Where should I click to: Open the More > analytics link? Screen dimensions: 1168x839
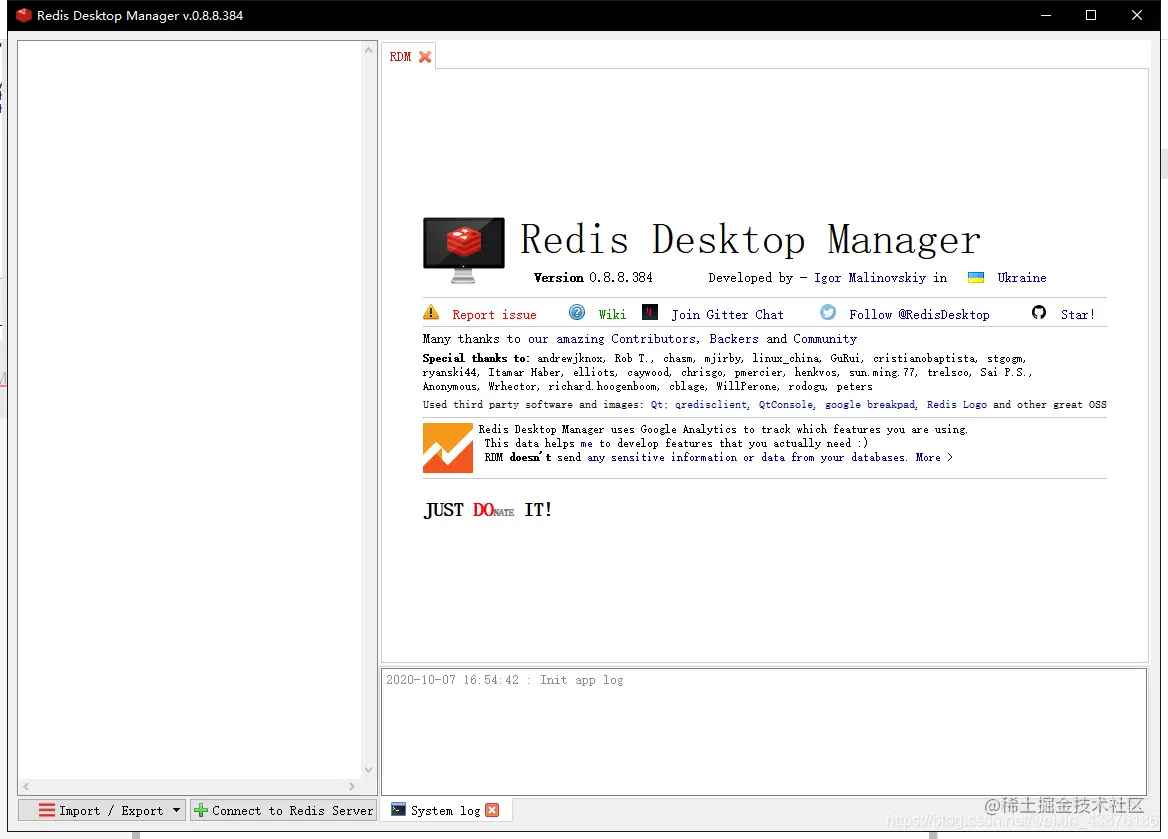click(933, 458)
